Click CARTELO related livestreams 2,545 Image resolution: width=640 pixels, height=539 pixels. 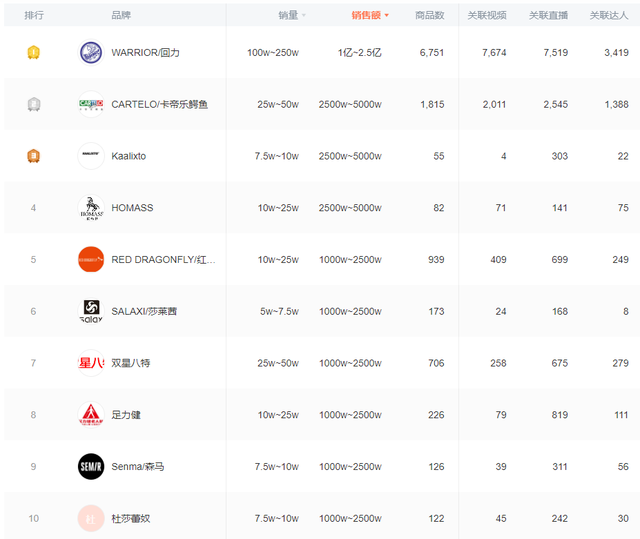pyautogui.click(x=556, y=104)
